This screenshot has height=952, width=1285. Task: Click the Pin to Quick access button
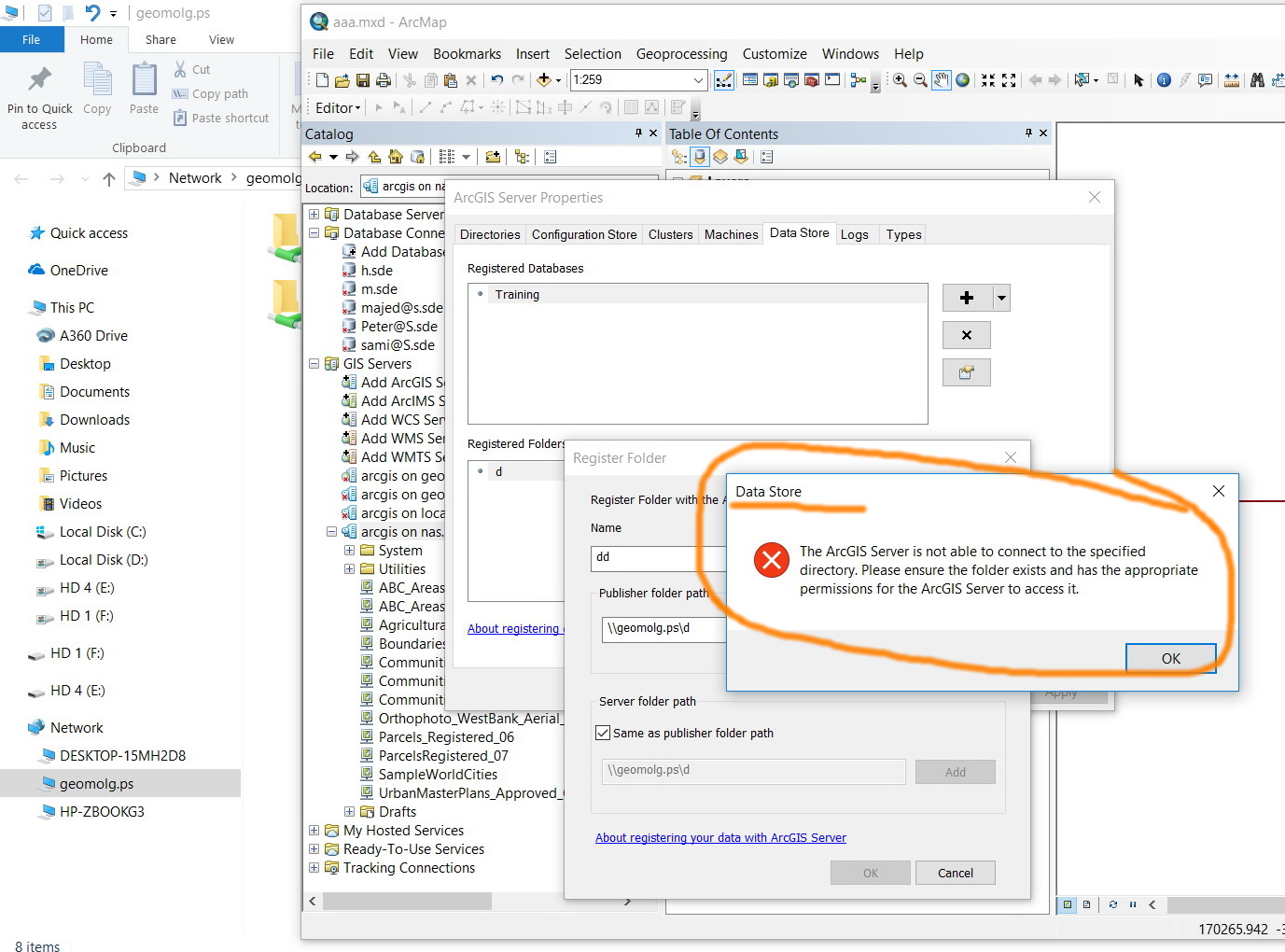[39, 97]
